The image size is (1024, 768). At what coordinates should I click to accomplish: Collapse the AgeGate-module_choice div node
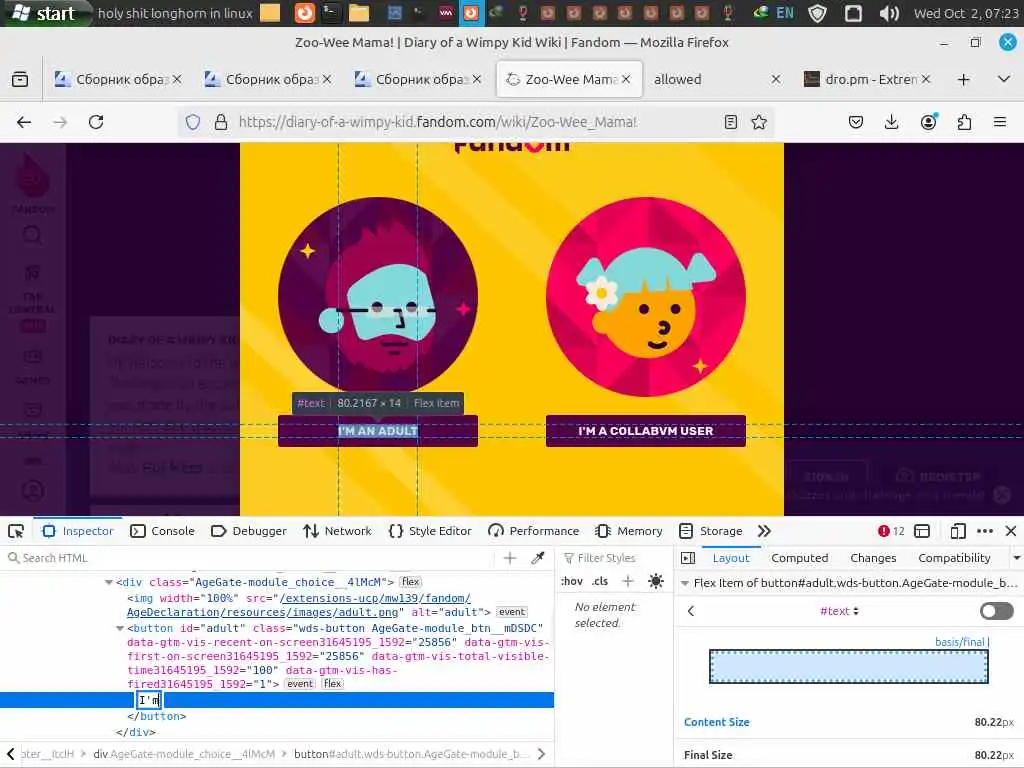tap(108, 582)
